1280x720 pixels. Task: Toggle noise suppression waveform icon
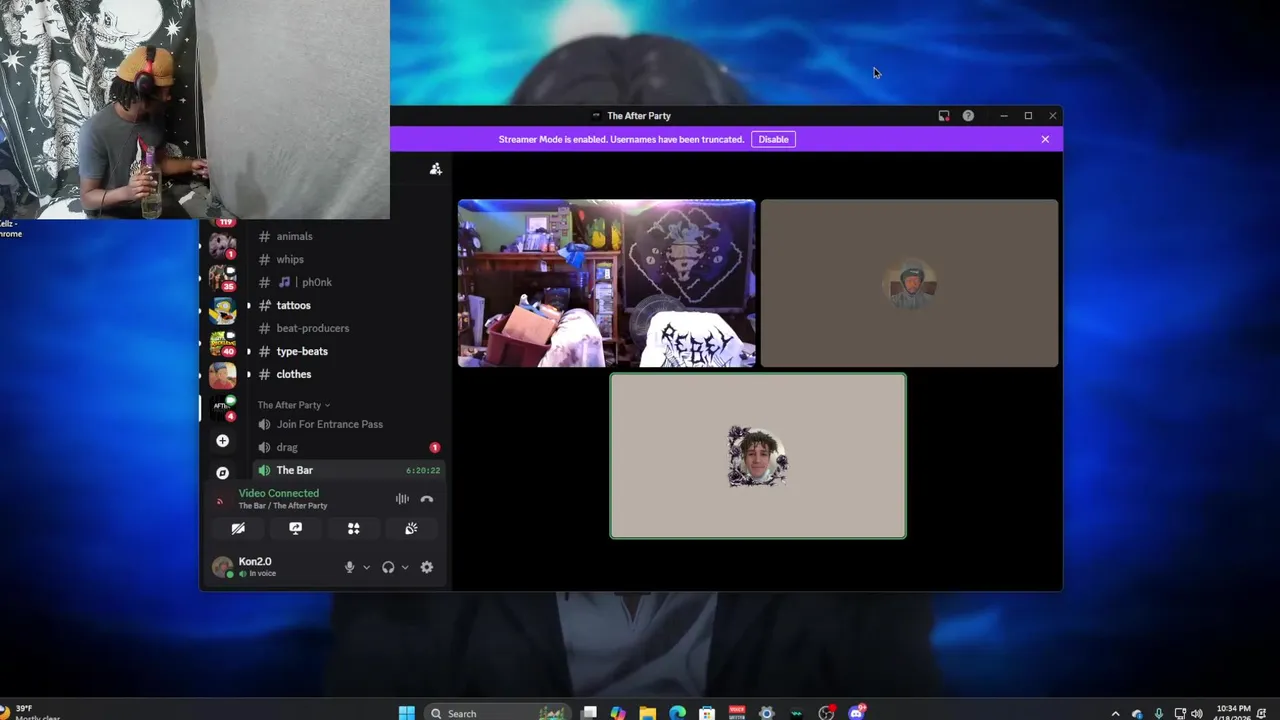(x=402, y=499)
